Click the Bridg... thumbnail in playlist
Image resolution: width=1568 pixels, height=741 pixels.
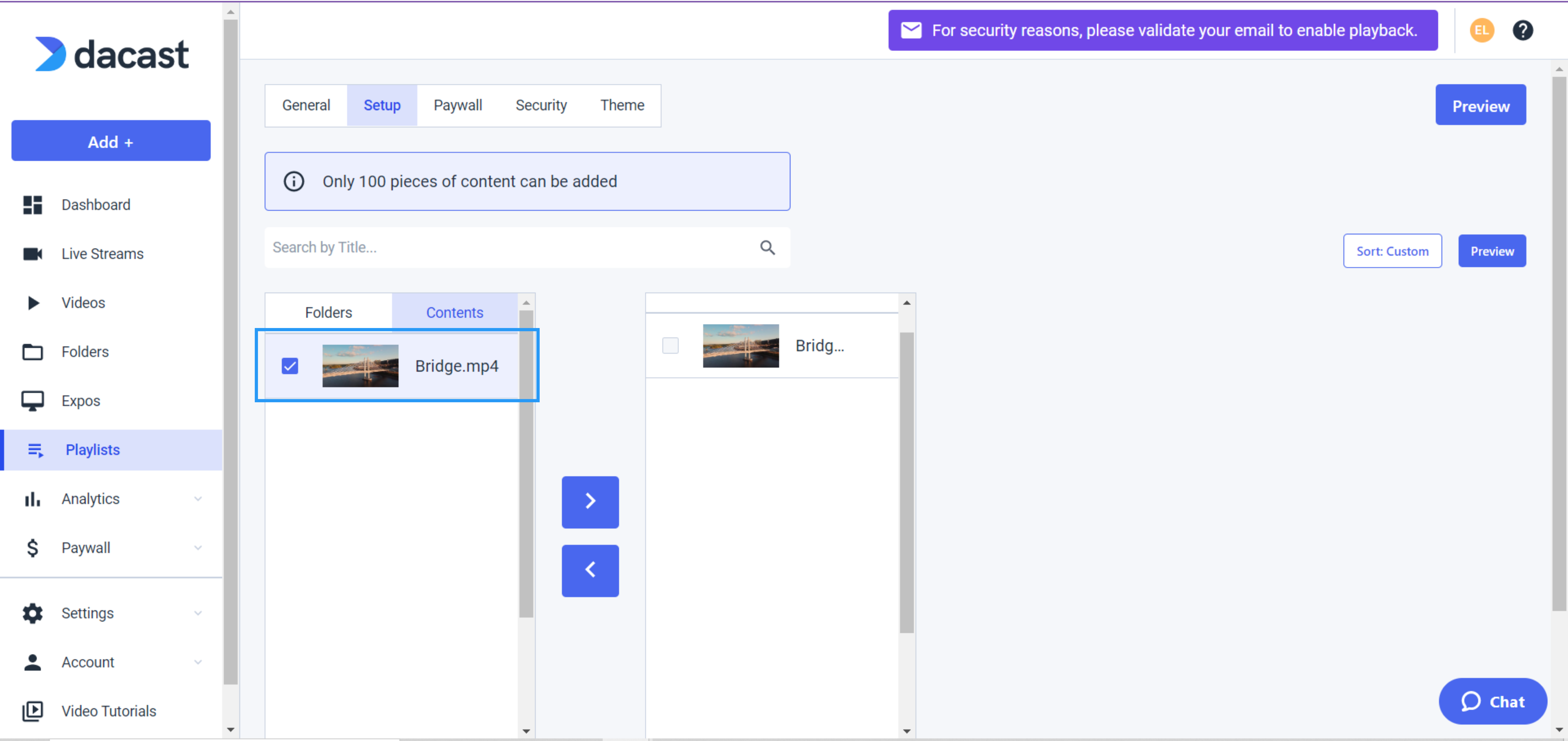[741, 346]
